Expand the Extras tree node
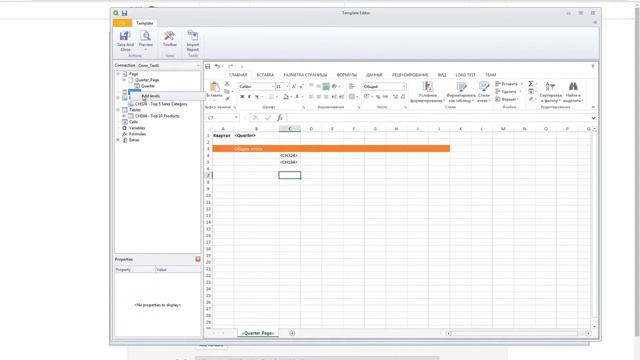Image resolution: width=640 pixels, height=360 pixels. point(118,140)
